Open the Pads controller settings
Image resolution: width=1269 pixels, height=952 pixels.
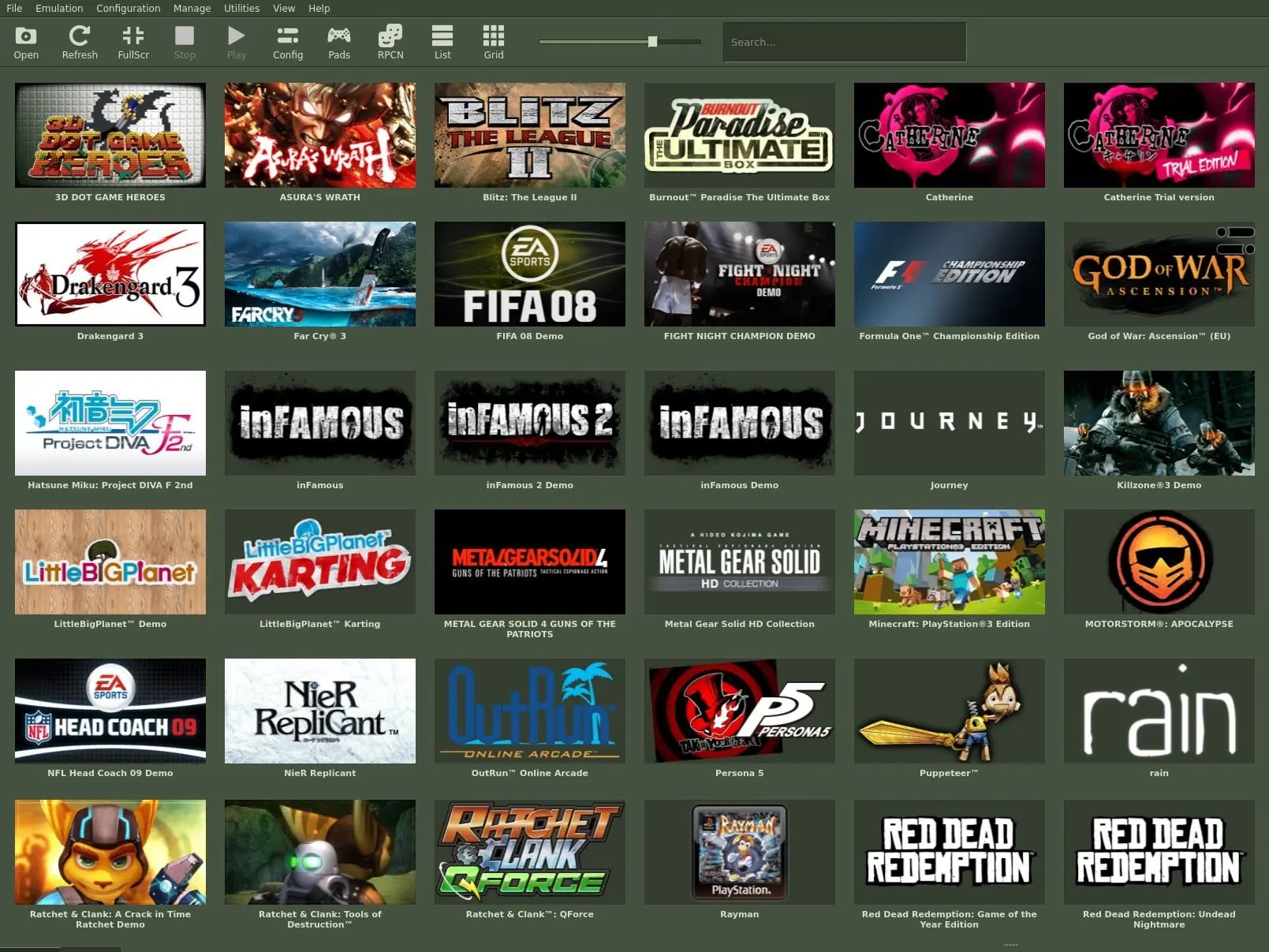click(x=339, y=43)
